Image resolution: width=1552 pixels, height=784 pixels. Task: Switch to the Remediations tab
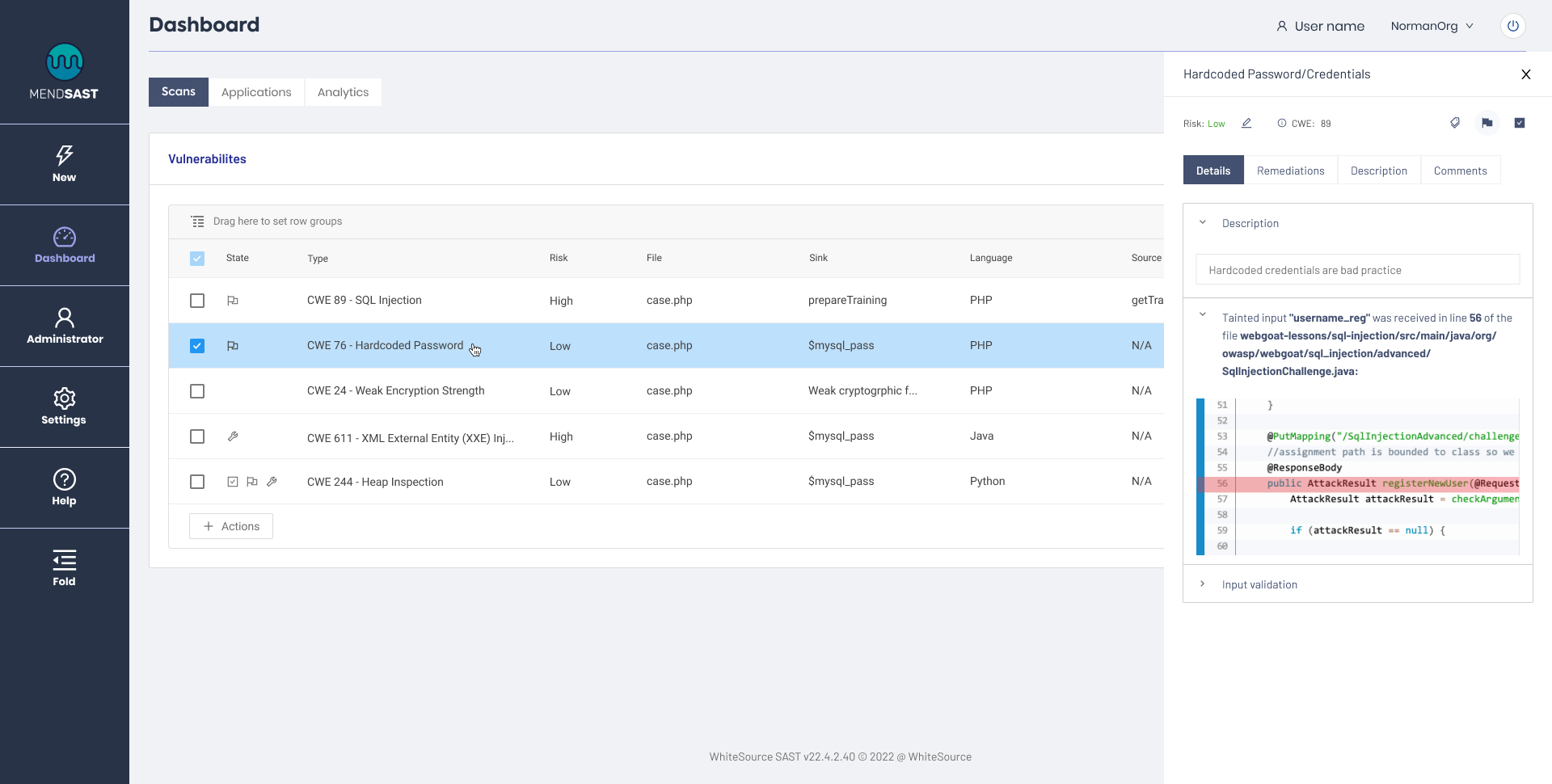(x=1290, y=170)
